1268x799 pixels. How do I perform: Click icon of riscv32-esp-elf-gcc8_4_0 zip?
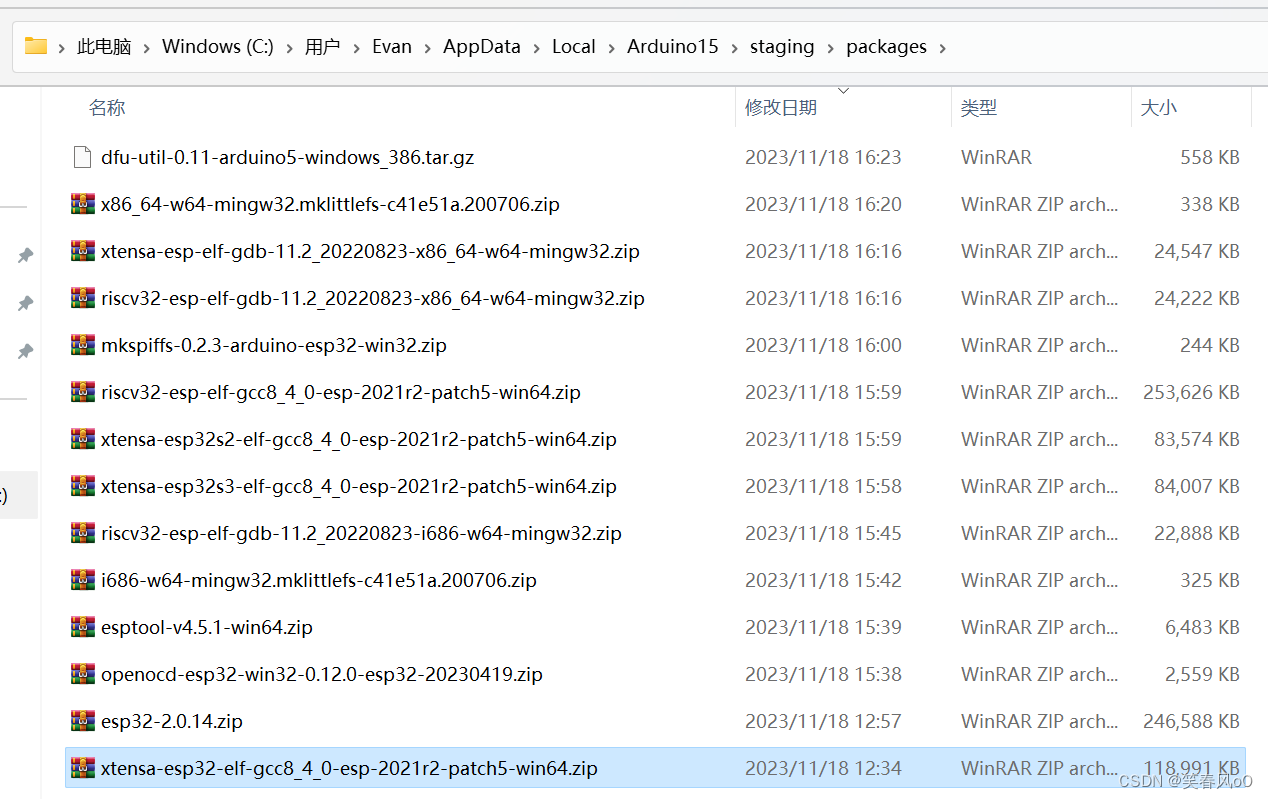(x=83, y=392)
